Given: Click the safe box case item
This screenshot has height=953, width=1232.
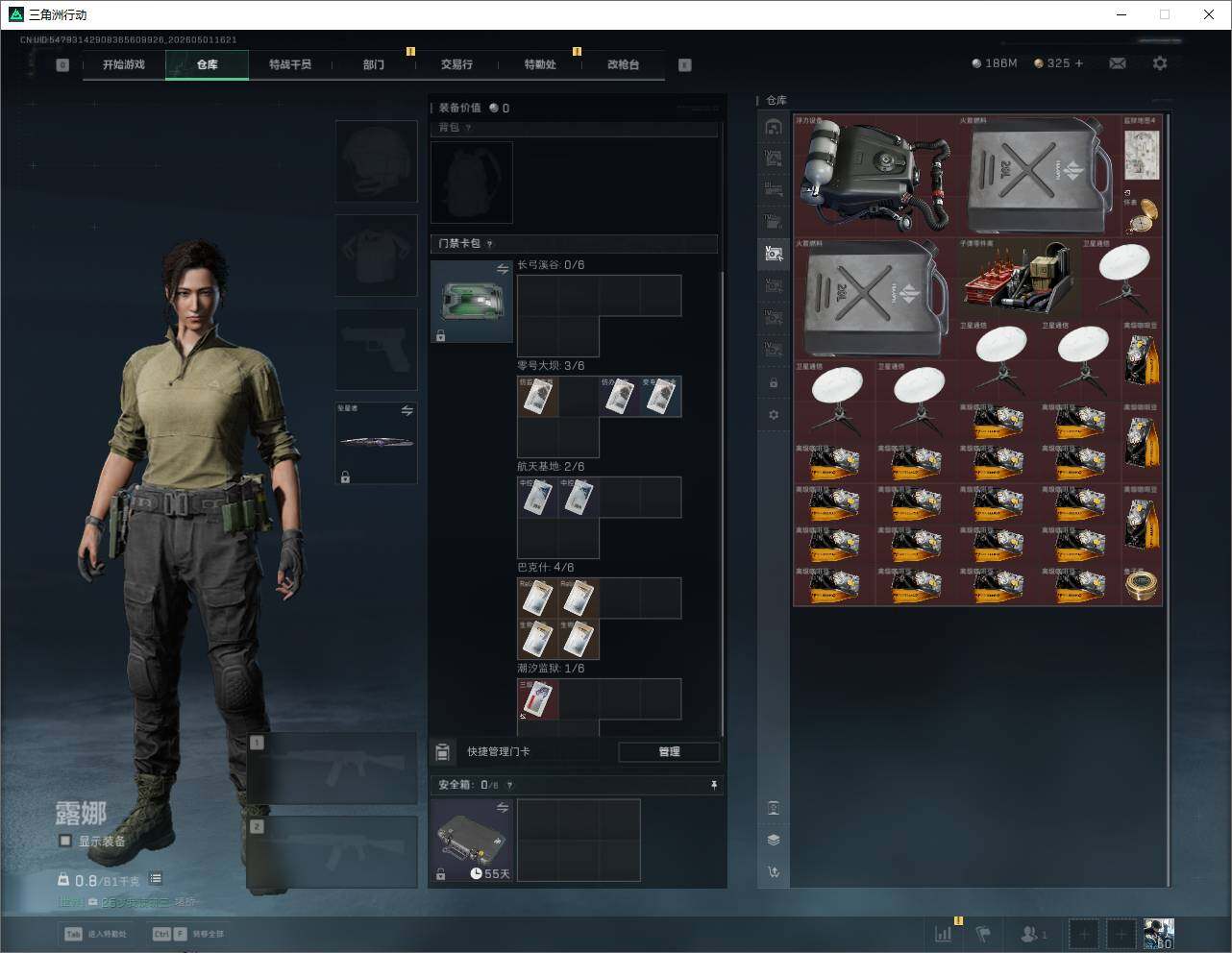Looking at the screenshot, I should coord(472,841).
